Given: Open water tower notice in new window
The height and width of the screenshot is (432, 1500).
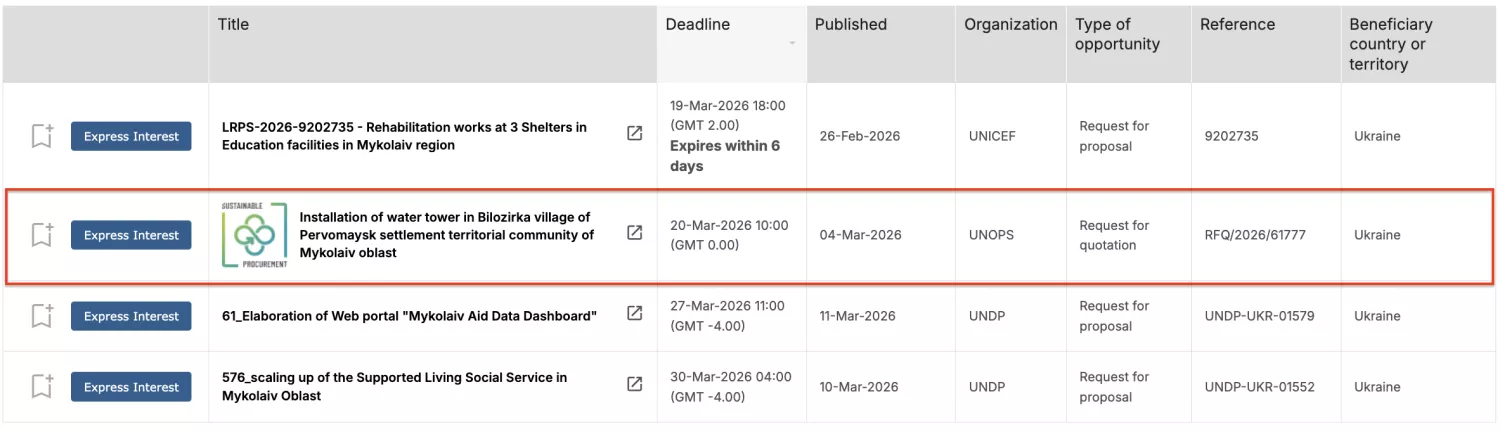Looking at the screenshot, I should coord(635,232).
